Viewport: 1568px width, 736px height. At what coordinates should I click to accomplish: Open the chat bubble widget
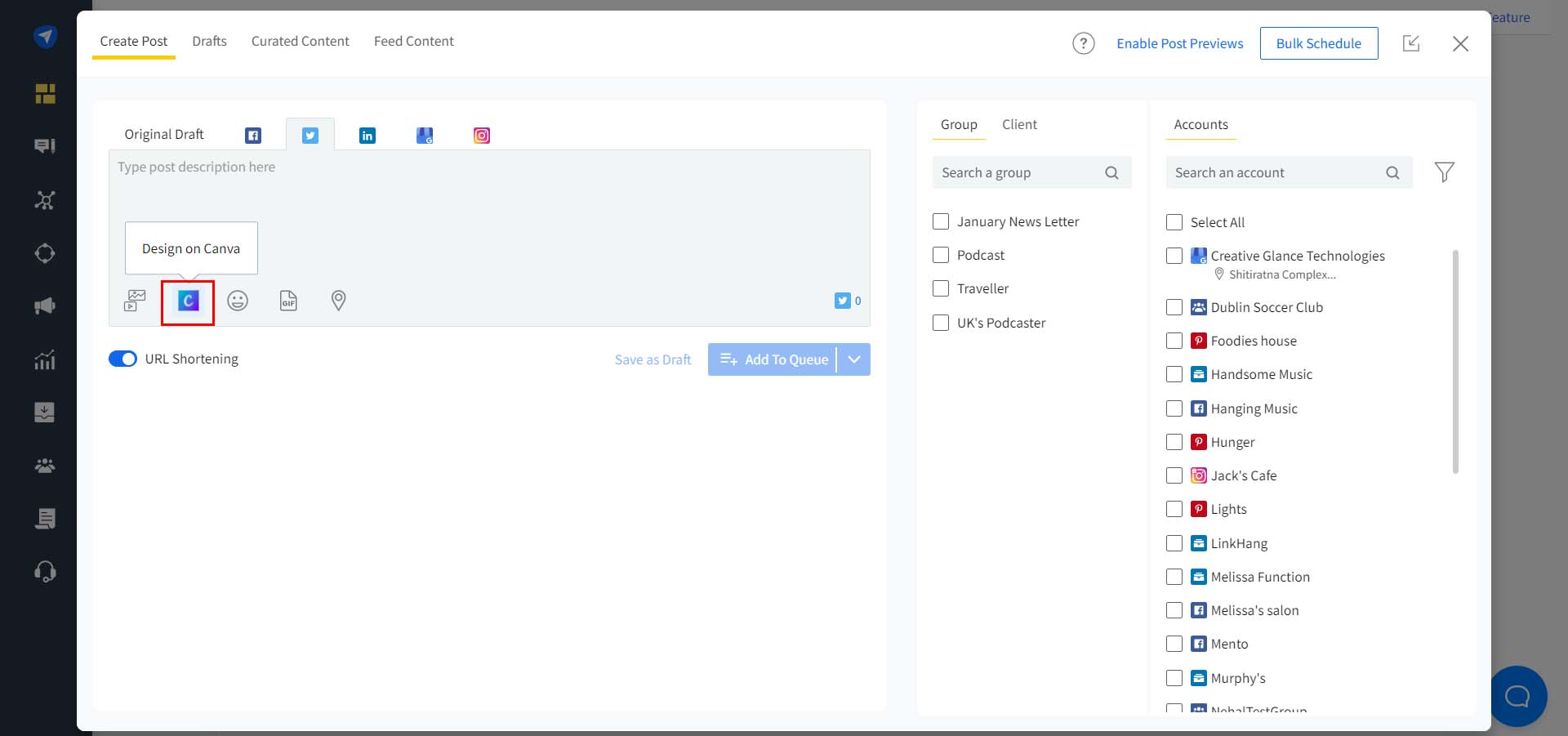(1517, 696)
